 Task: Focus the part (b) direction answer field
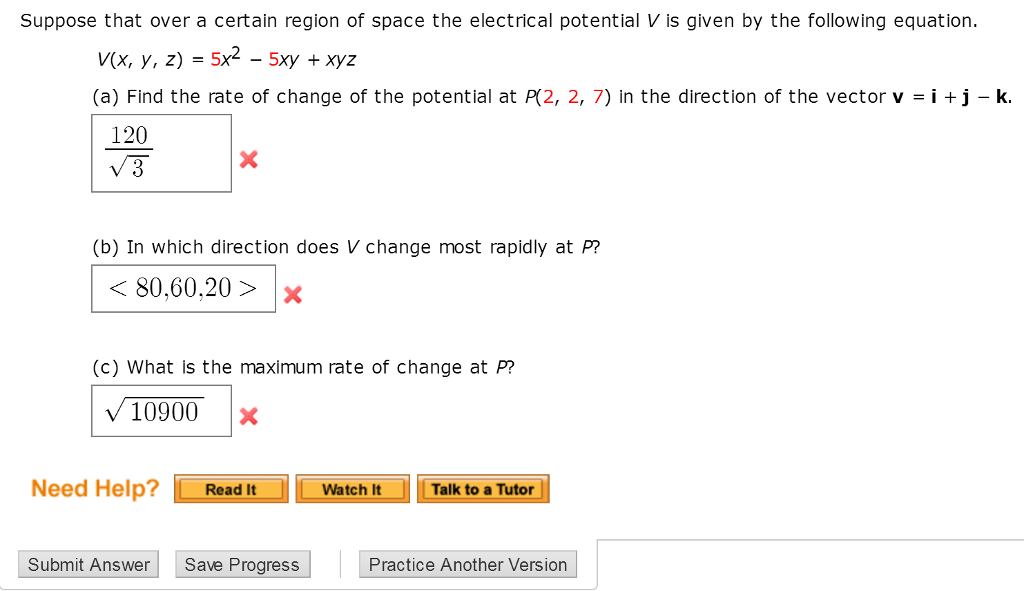183,288
